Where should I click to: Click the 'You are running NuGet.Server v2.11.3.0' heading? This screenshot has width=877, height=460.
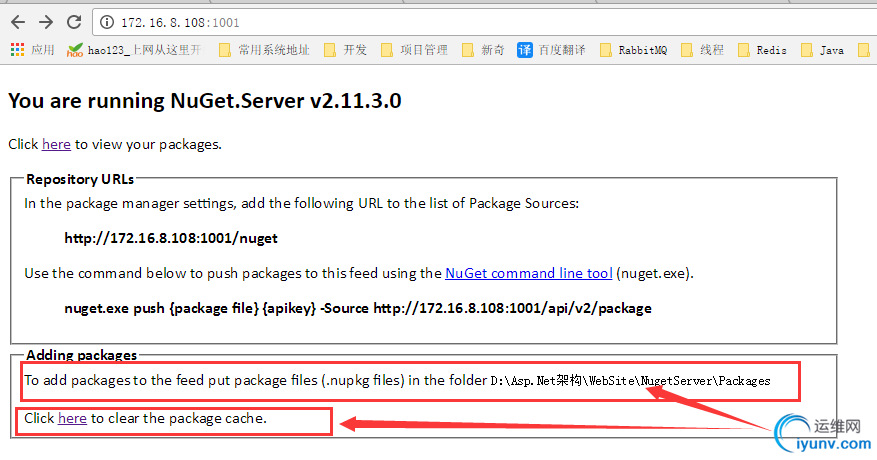[205, 101]
